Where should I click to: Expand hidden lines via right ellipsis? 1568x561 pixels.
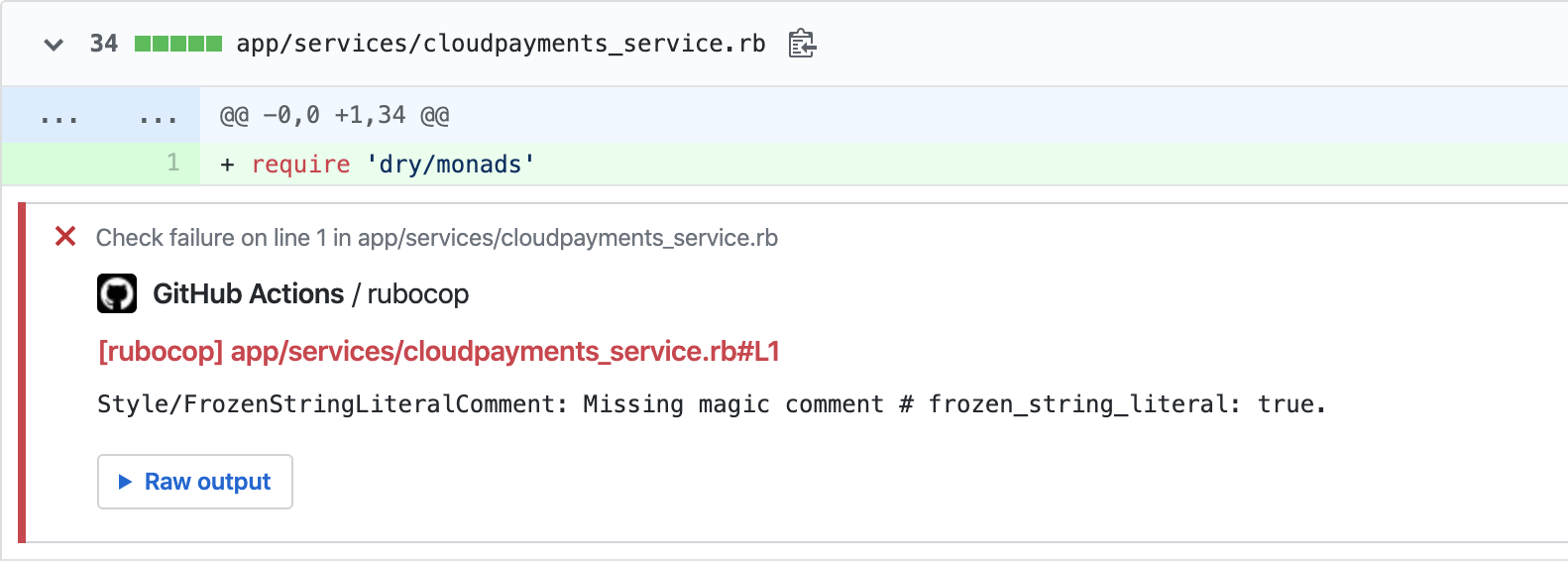click(x=159, y=116)
